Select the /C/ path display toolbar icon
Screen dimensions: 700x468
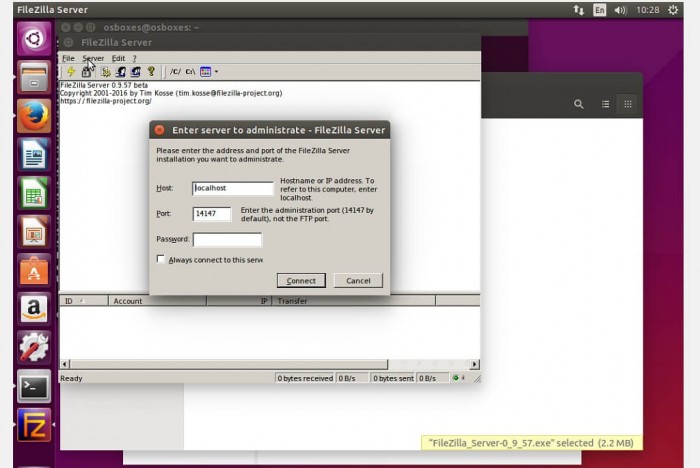[x=175, y=71]
